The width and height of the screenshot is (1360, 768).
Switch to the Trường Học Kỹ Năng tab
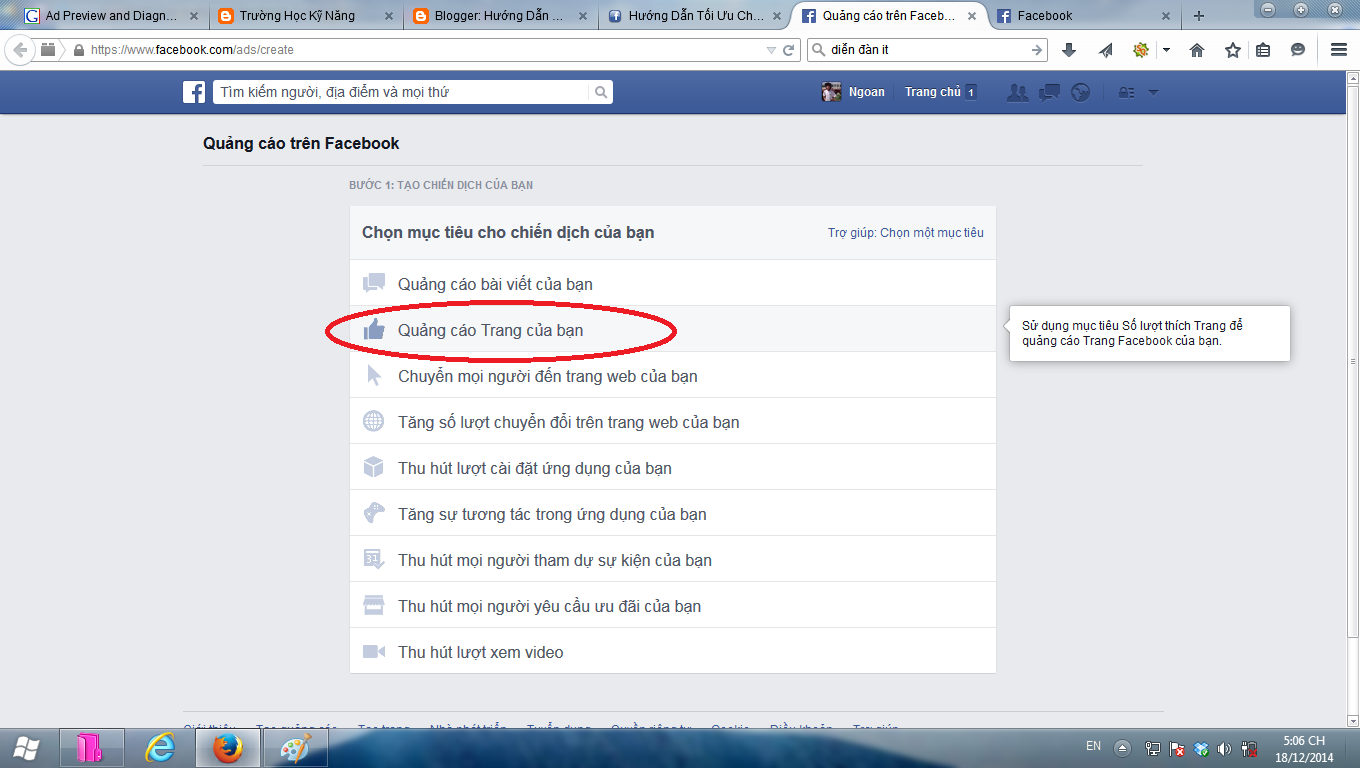pos(297,16)
